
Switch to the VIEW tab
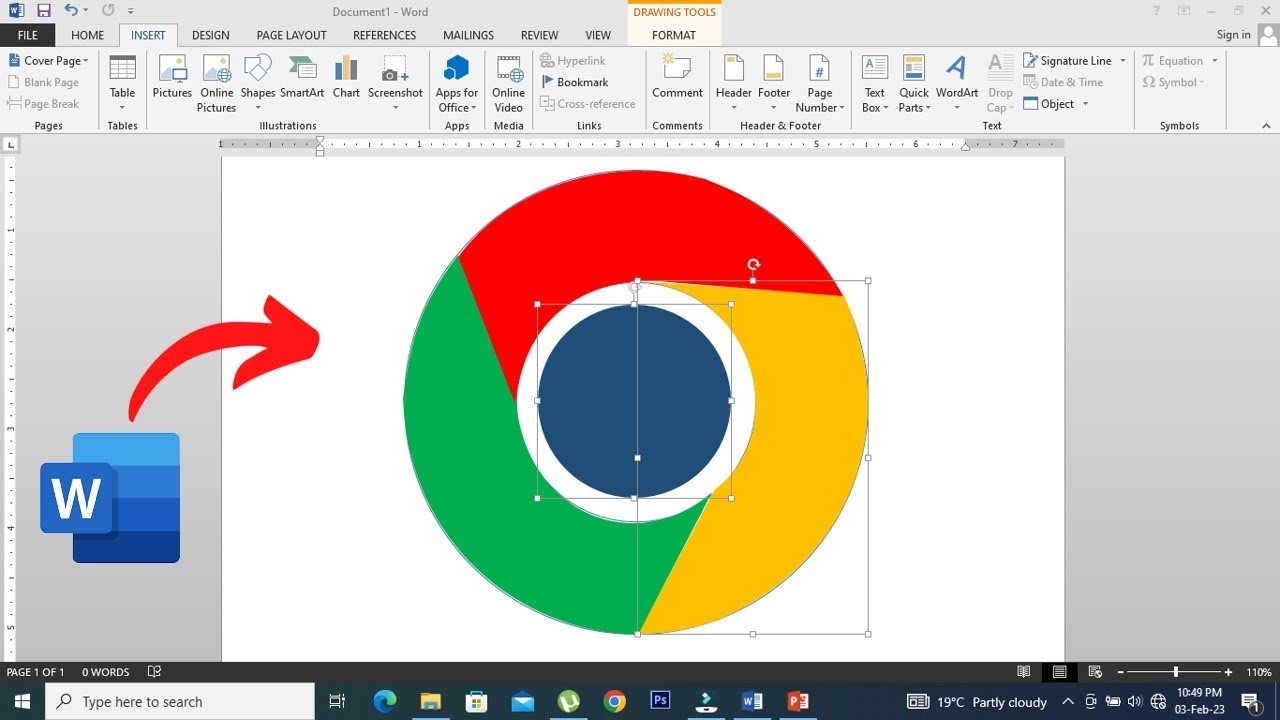[598, 35]
